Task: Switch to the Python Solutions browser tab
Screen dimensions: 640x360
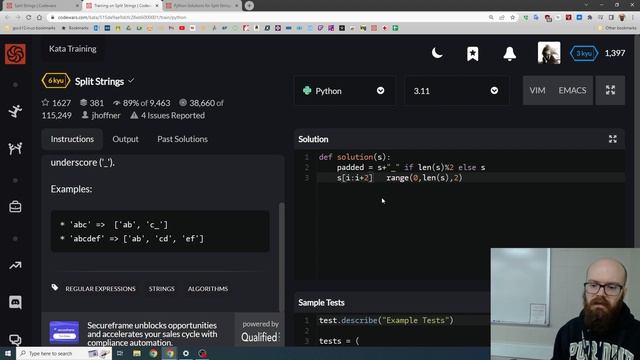Action: [202, 6]
